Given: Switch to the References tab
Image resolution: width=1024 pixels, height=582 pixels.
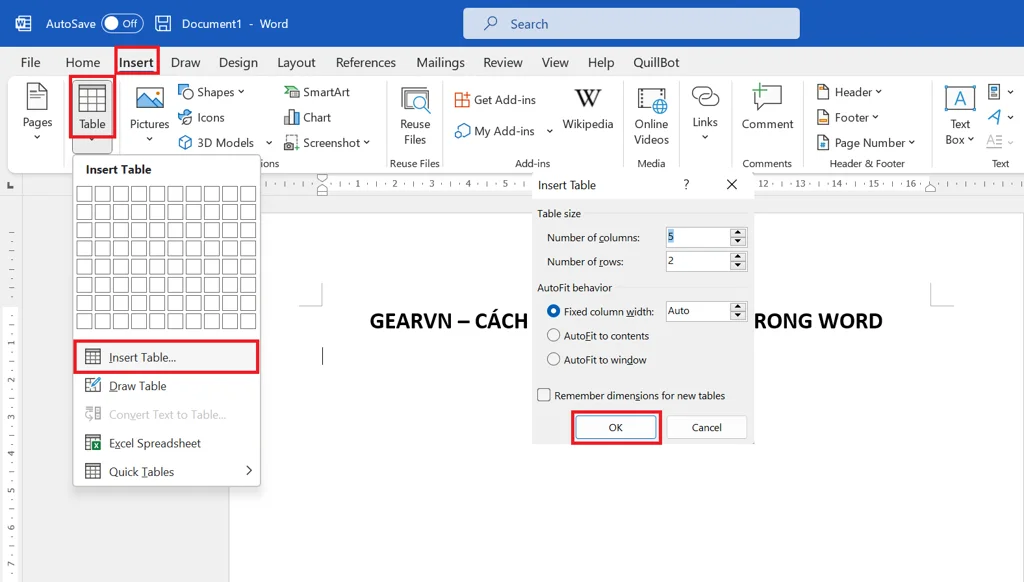Looking at the screenshot, I should click(366, 62).
